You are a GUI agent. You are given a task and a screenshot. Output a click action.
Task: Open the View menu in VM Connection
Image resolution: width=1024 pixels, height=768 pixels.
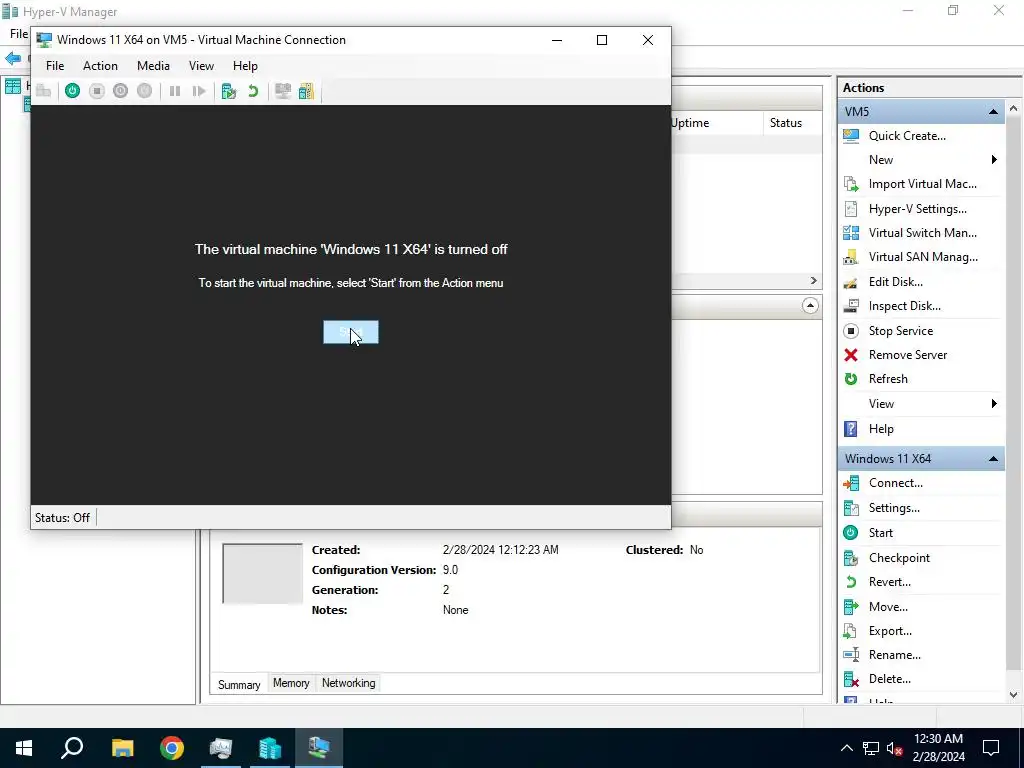(201, 66)
